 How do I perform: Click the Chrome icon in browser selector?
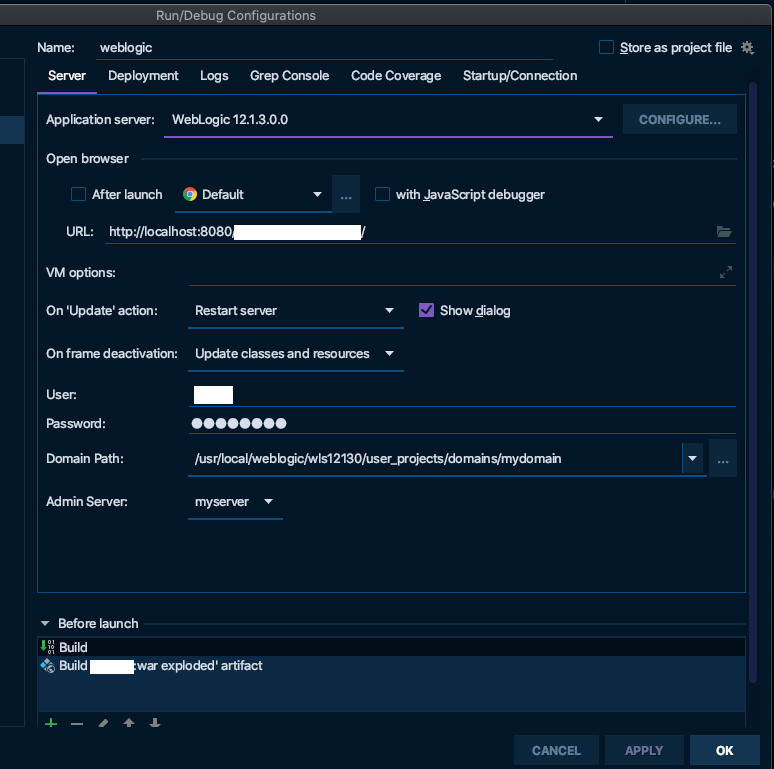click(x=190, y=194)
